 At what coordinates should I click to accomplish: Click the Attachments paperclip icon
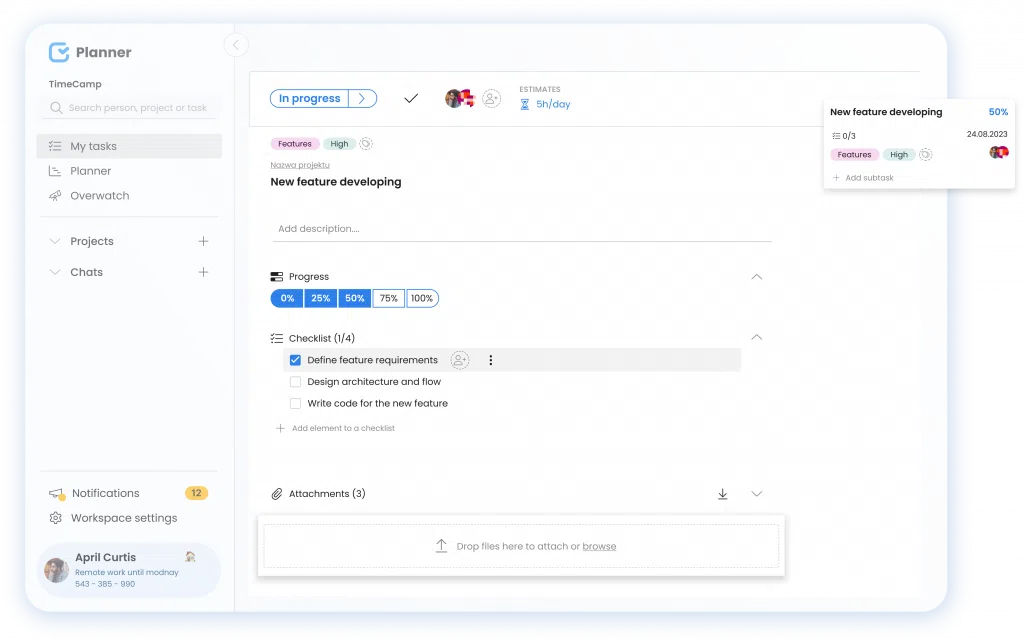pyautogui.click(x=277, y=494)
